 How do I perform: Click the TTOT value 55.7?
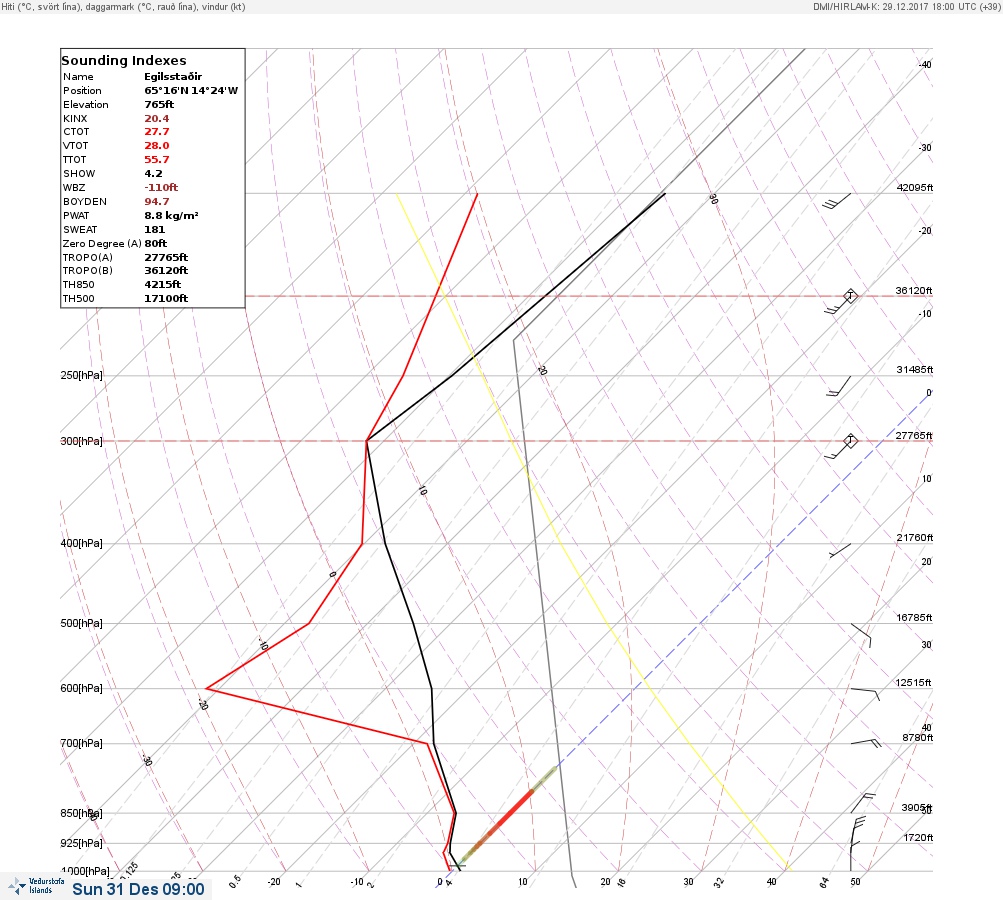click(157, 160)
